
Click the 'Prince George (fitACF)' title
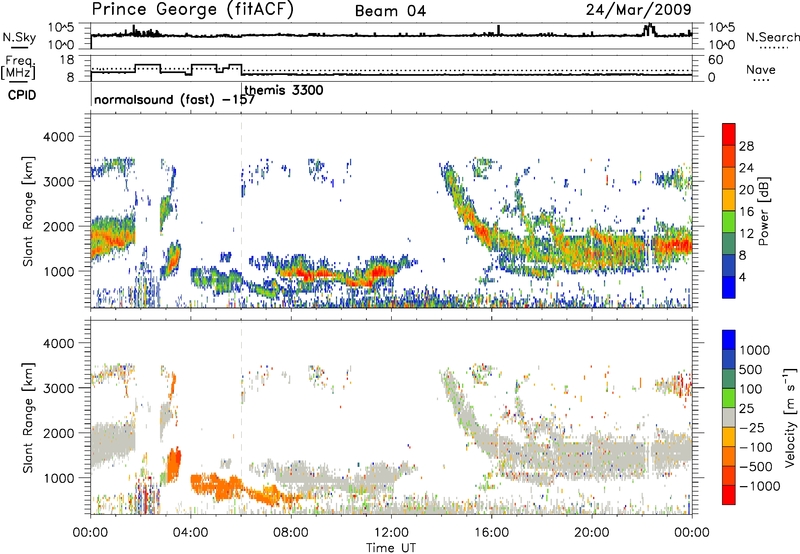(x=193, y=9)
